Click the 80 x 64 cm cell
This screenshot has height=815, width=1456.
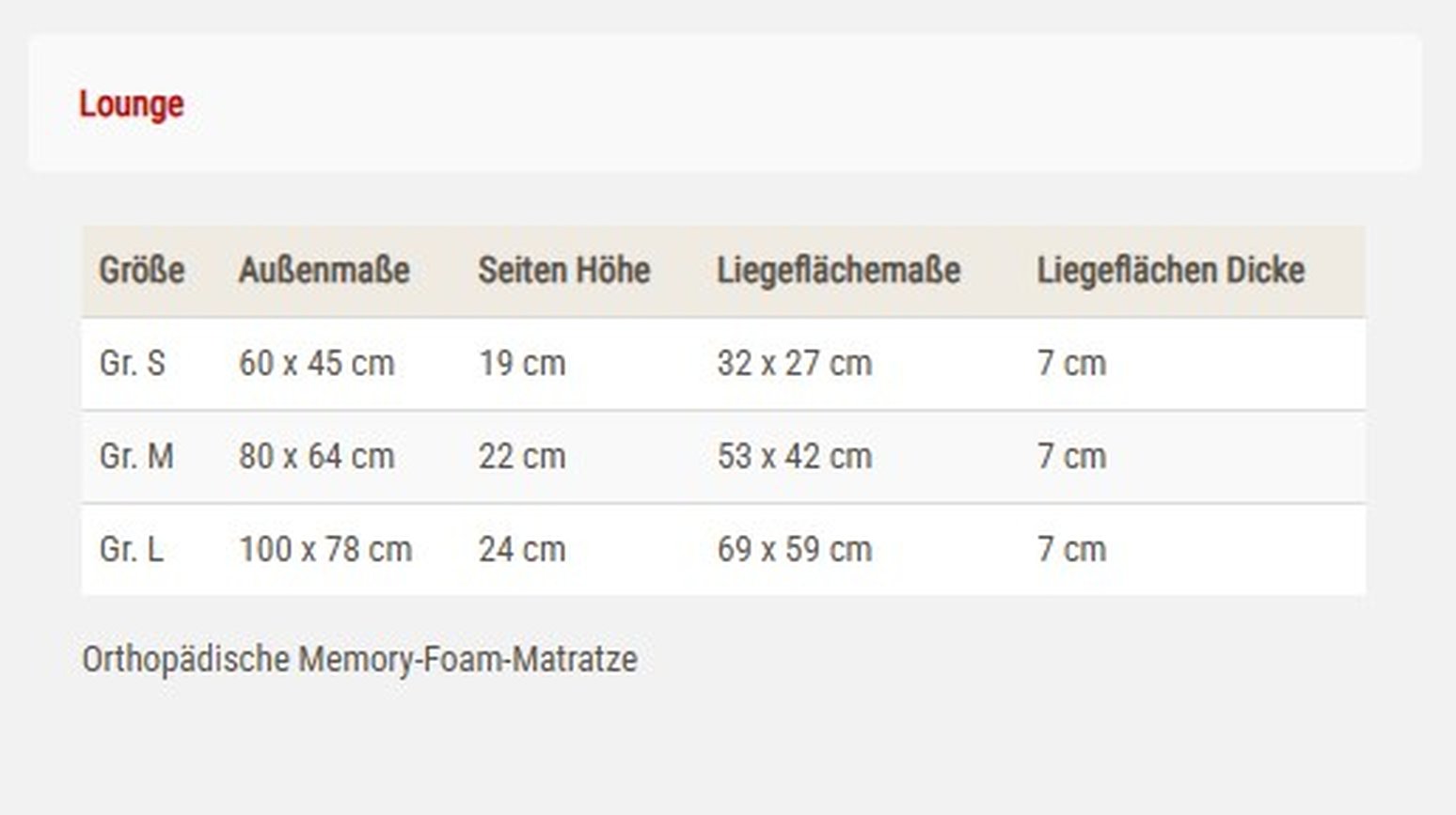pos(317,456)
